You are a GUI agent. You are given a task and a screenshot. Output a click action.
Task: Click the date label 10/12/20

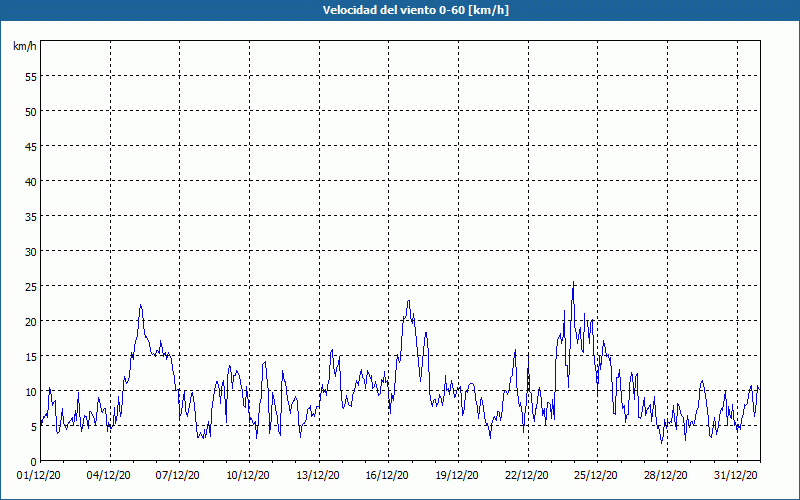[248, 476]
